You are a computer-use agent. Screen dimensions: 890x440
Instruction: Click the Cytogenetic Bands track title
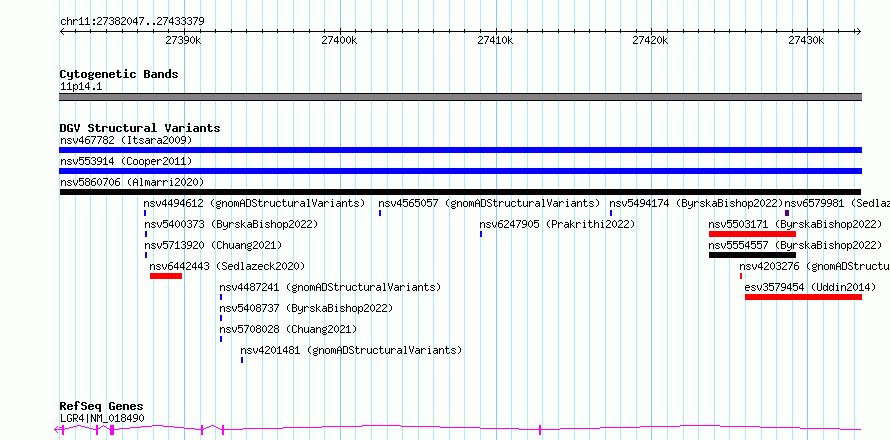pyautogui.click(x=119, y=74)
